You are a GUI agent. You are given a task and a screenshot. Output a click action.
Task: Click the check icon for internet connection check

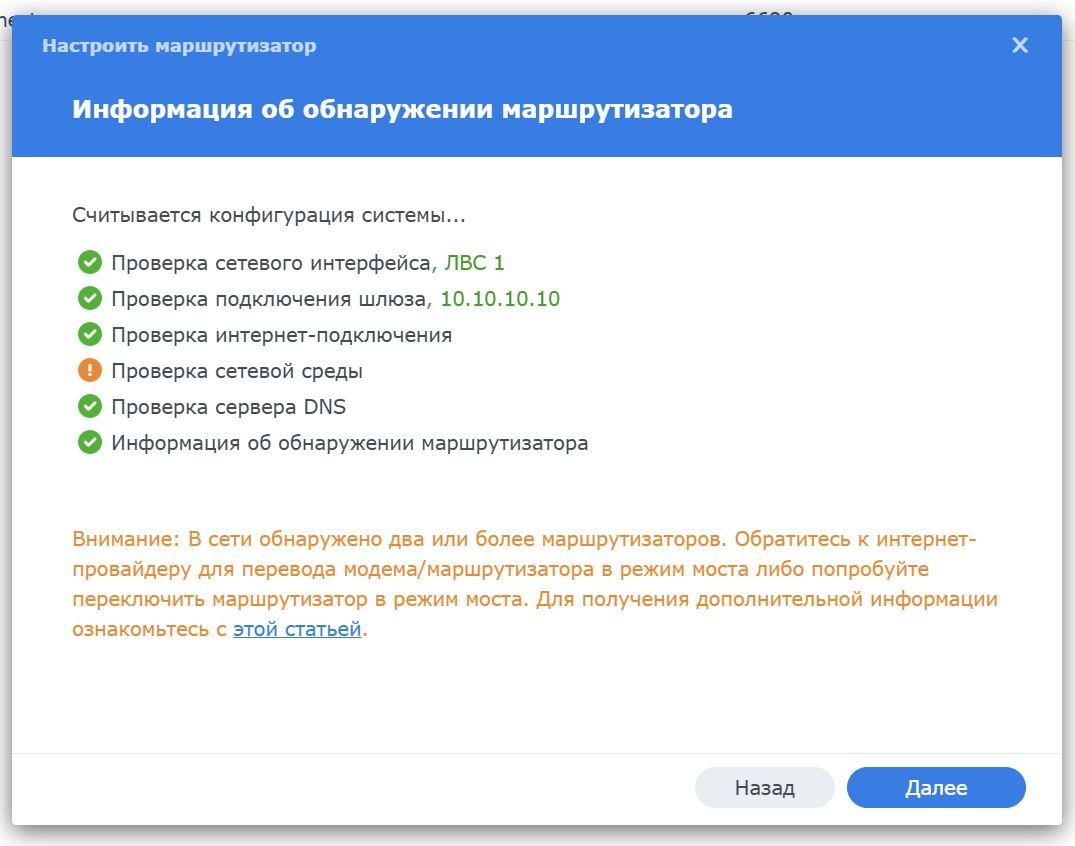point(90,335)
